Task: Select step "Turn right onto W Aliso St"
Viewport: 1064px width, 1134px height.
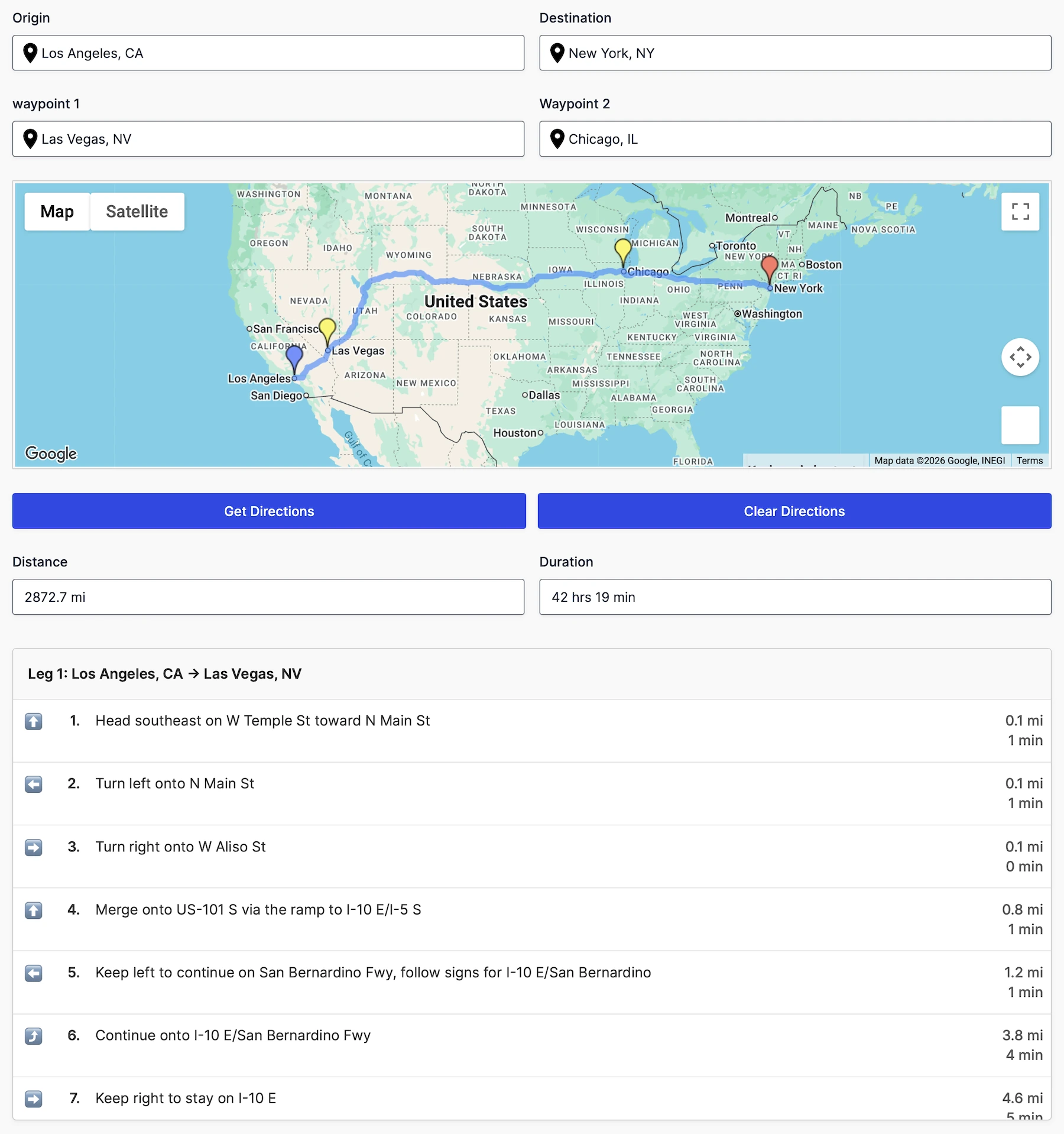Action: click(532, 857)
